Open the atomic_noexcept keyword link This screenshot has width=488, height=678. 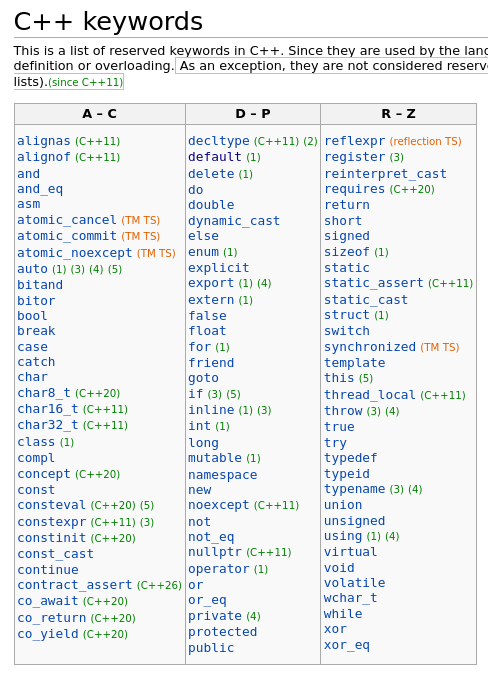pos(74,253)
